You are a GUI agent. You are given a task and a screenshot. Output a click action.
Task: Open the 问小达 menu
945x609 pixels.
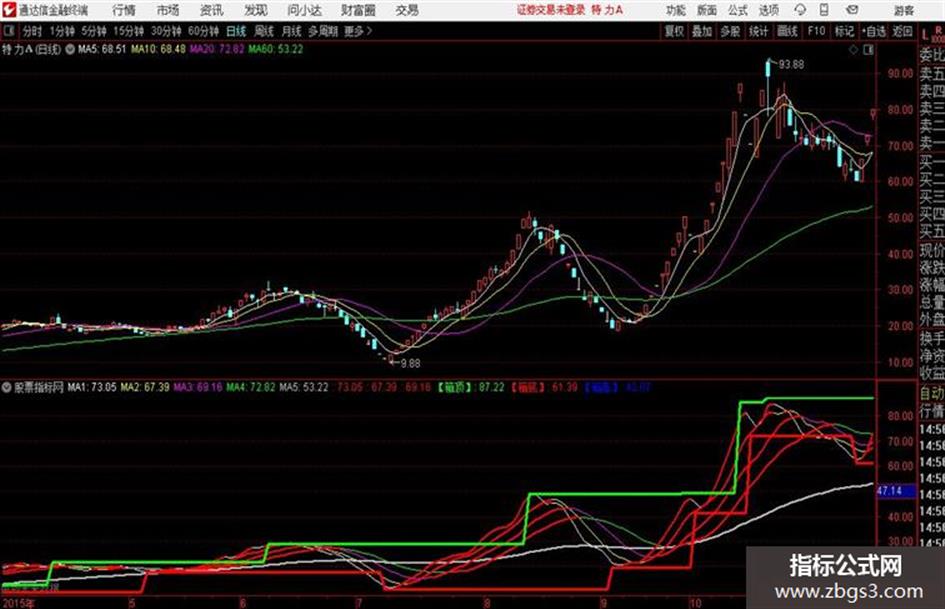click(x=304, y=10)
